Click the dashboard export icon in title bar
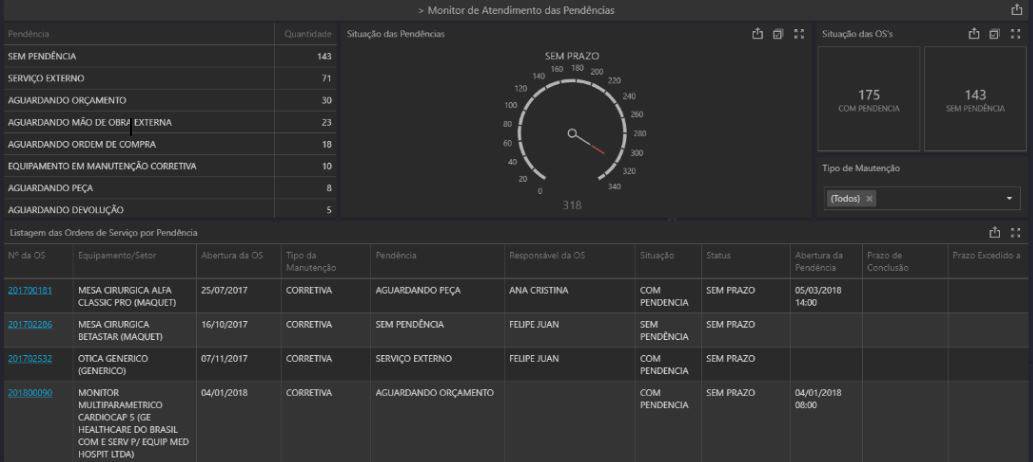 1017,10
